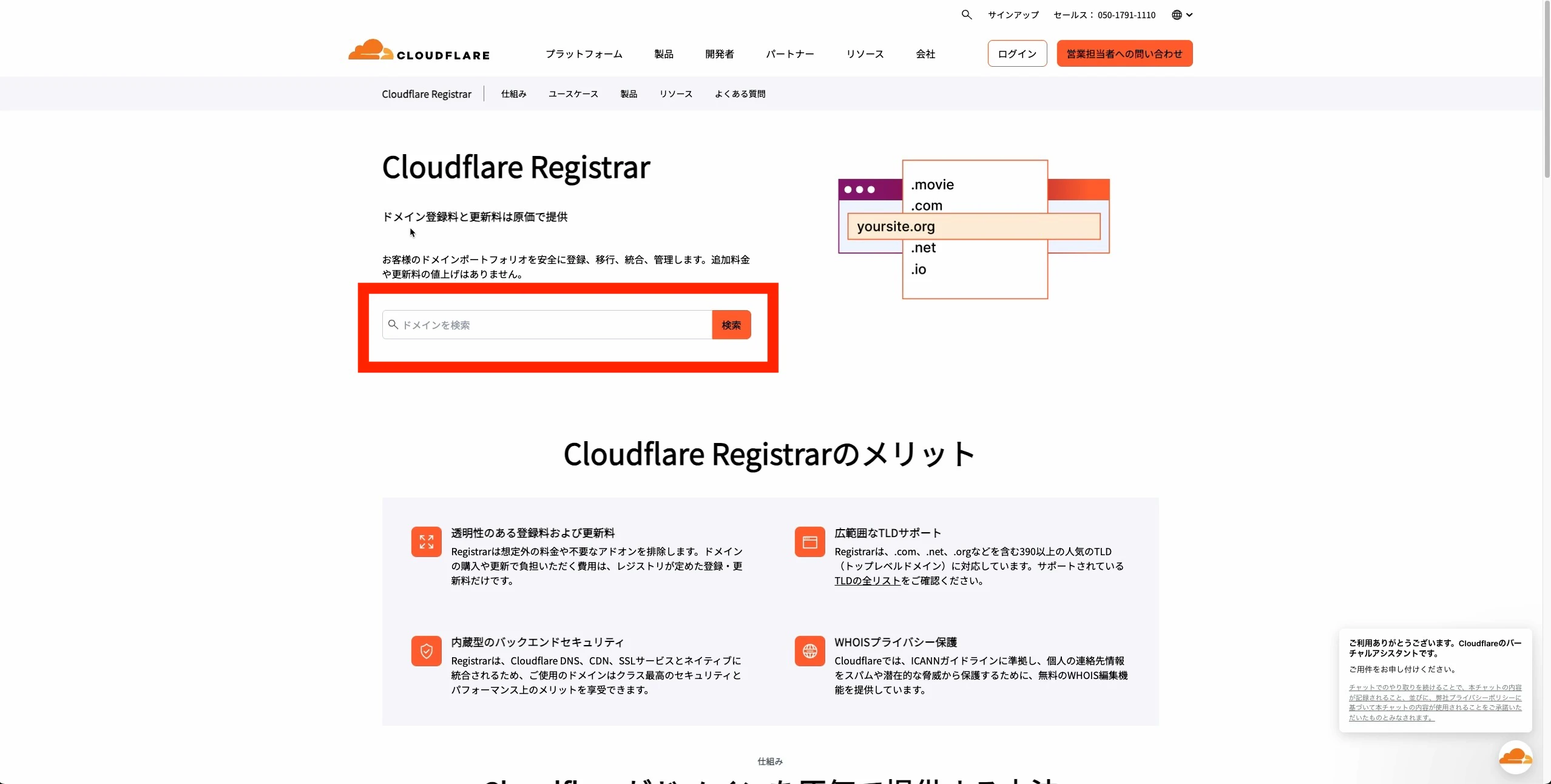The width and height of the screenshot is (1551, 784).
Task: Open the TLDの全リスト link
Action: 867,580
